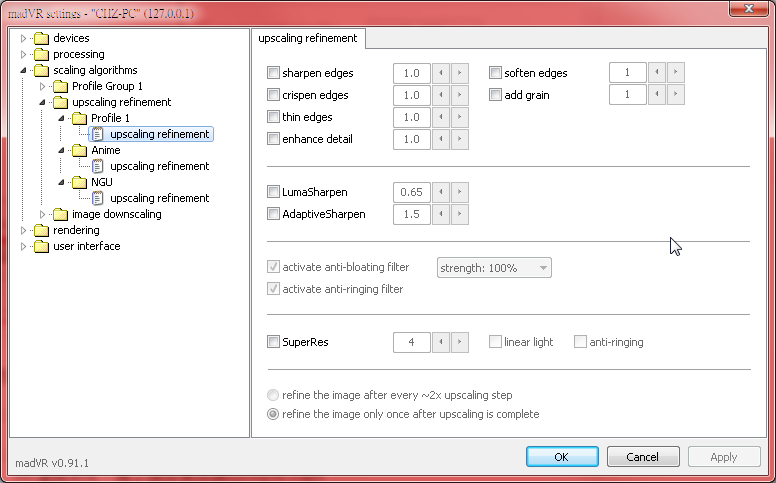The width and height of the screenshot is (776, 483).
Task: Collapse the Profile 1 tree node
Action: pos(61,118)
